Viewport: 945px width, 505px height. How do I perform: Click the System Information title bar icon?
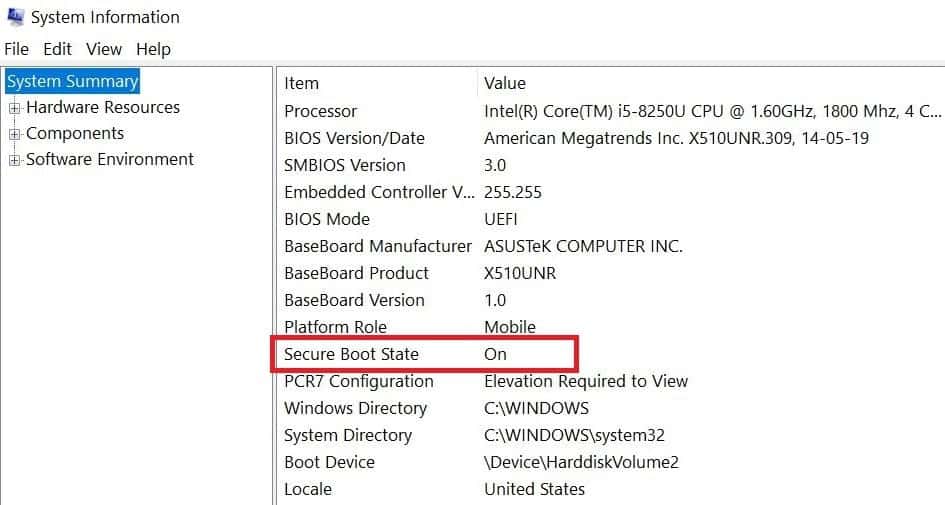14,17
